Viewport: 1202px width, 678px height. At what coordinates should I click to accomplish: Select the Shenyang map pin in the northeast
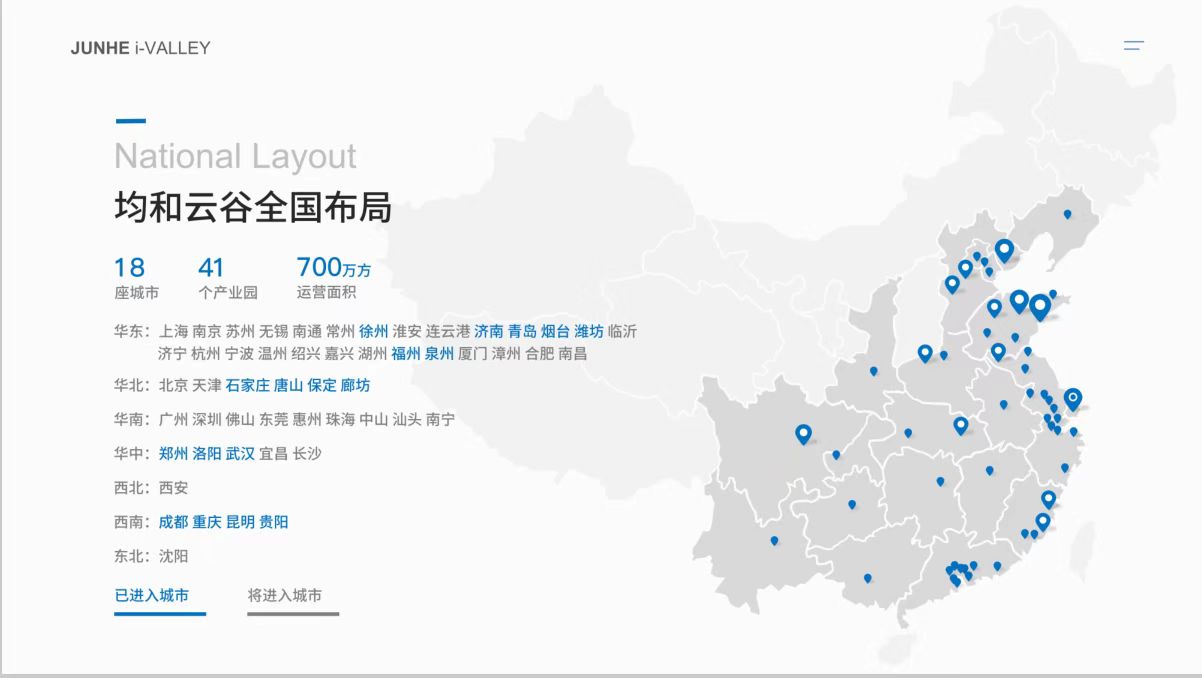point(1067,214)
